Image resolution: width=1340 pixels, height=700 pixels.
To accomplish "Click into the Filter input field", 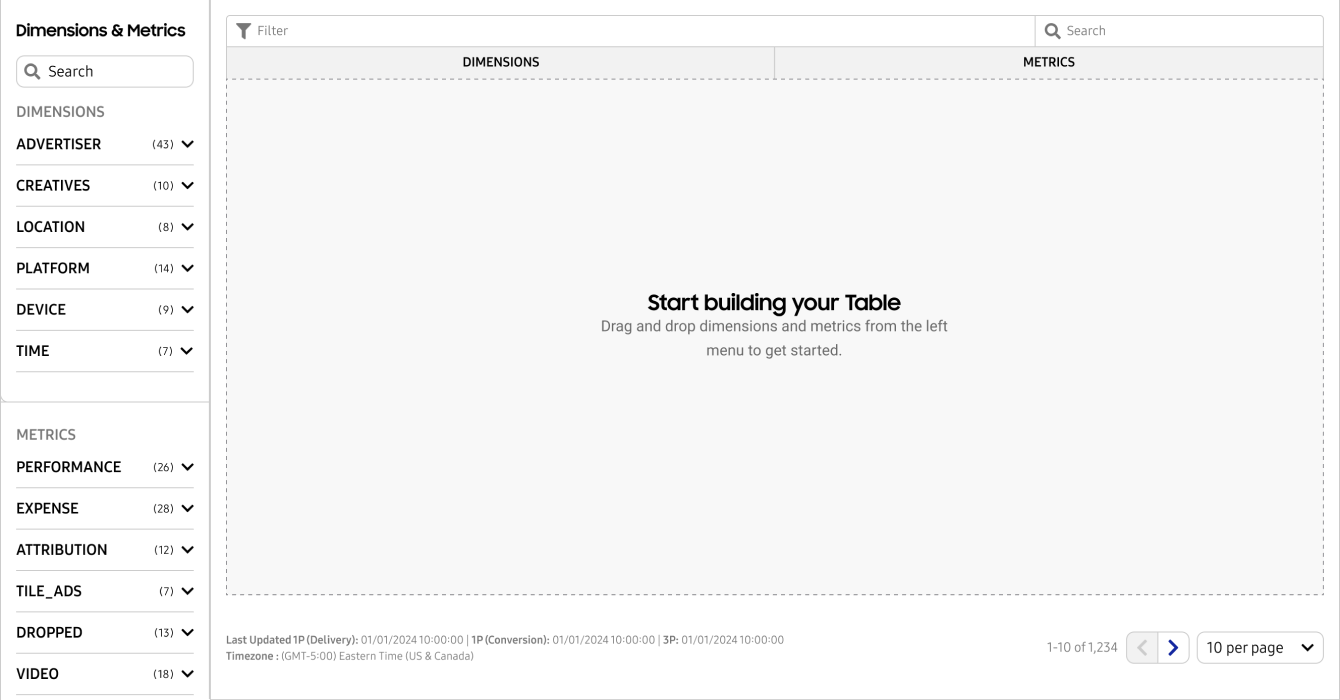I will point(640,31).
